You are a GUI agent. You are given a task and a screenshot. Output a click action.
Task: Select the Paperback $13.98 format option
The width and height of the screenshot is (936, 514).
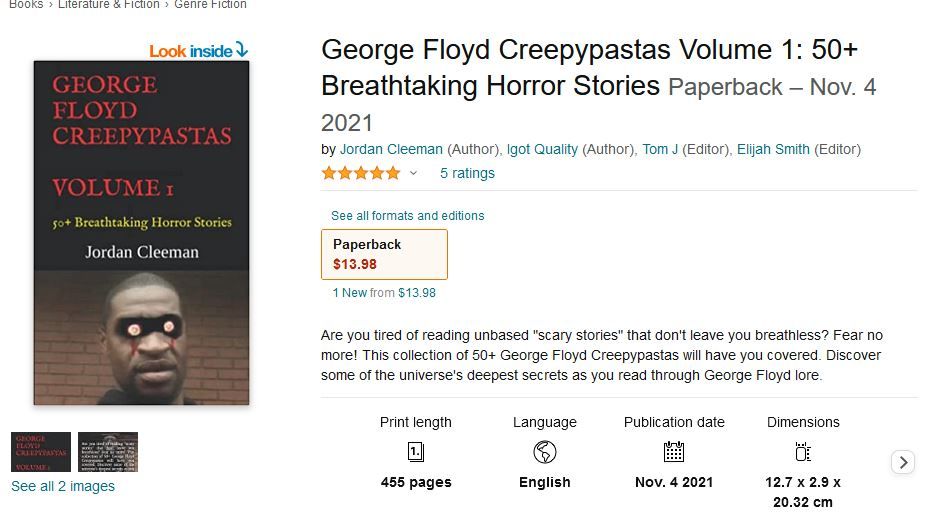coord(384,254)
